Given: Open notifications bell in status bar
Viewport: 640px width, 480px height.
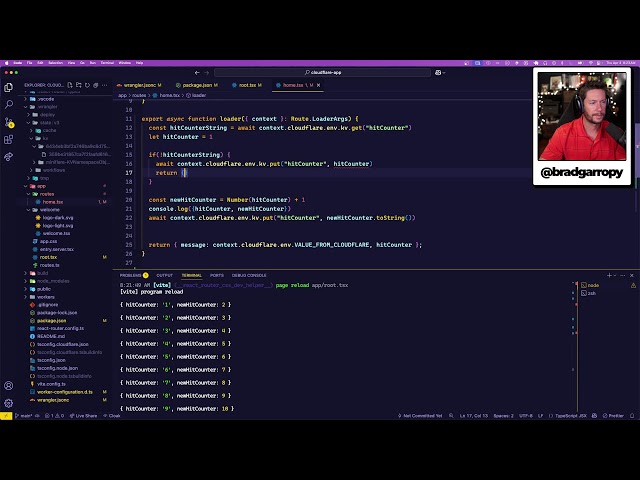Looking at the screenshot, I should [632, 416].
